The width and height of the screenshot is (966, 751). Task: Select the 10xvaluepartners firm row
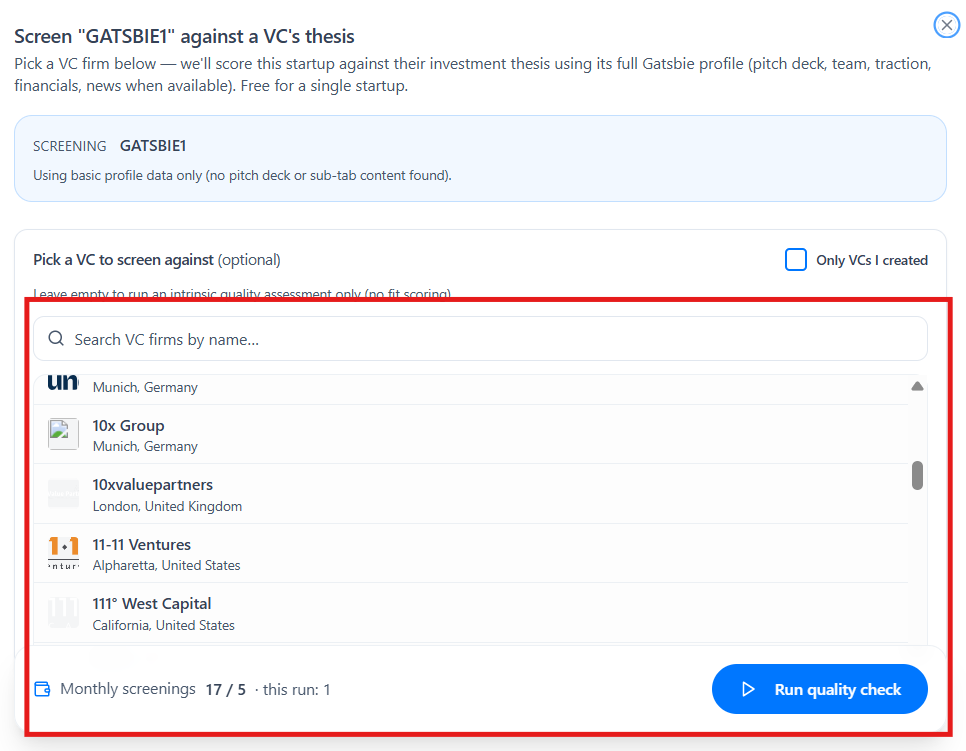tap(471, 494)
